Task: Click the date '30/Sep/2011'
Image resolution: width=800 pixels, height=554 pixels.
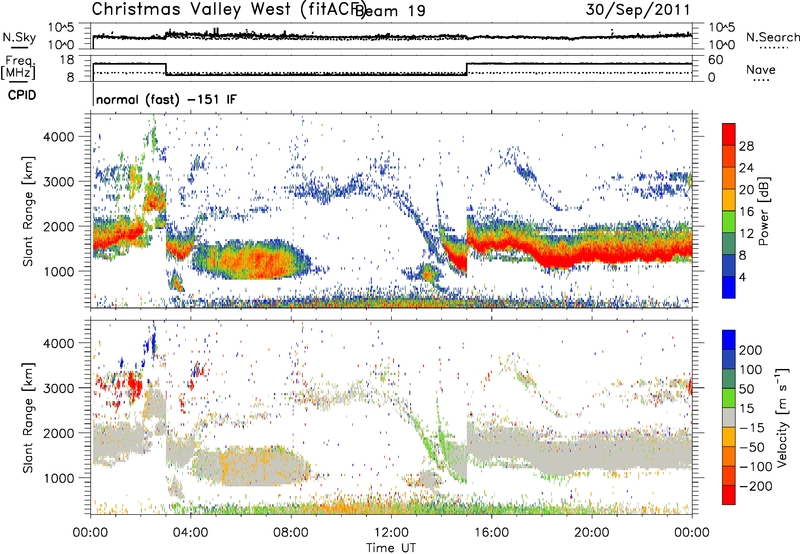Action: [x=638, y=10]
